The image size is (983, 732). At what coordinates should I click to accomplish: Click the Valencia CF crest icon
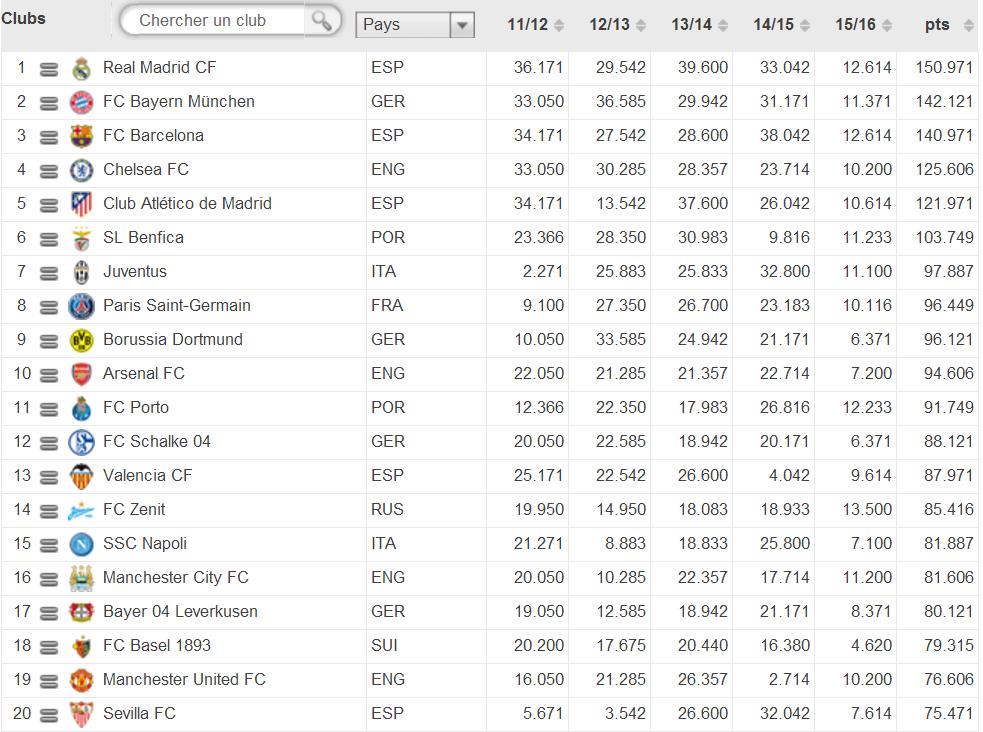click(x=81, y=476)
